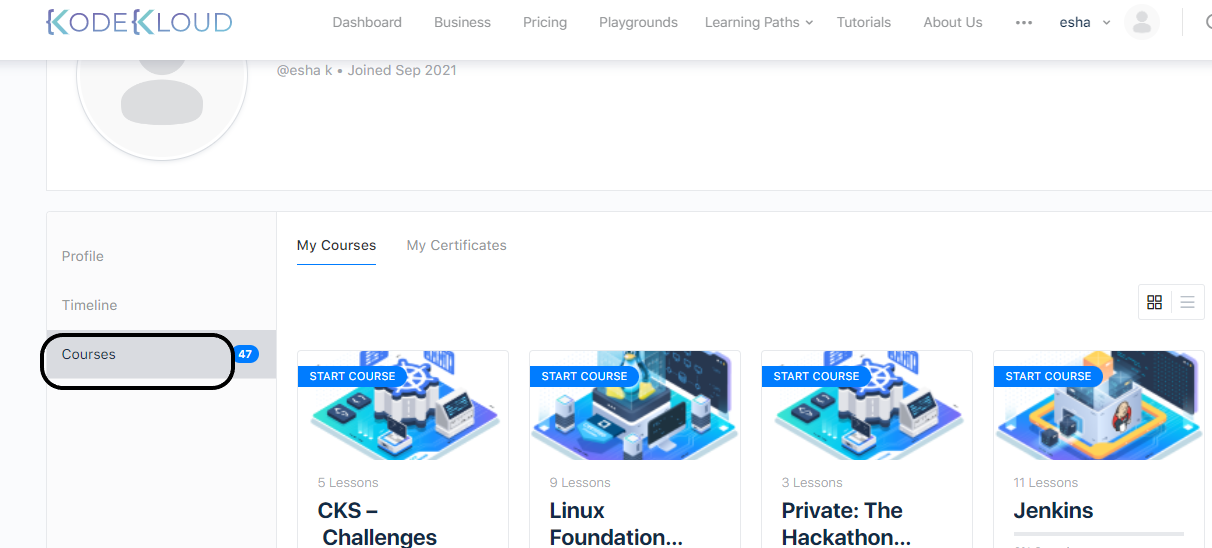Open the Dashboard nav item
The width and height of the screenshot is (1212, 548).
pos(367,22)
